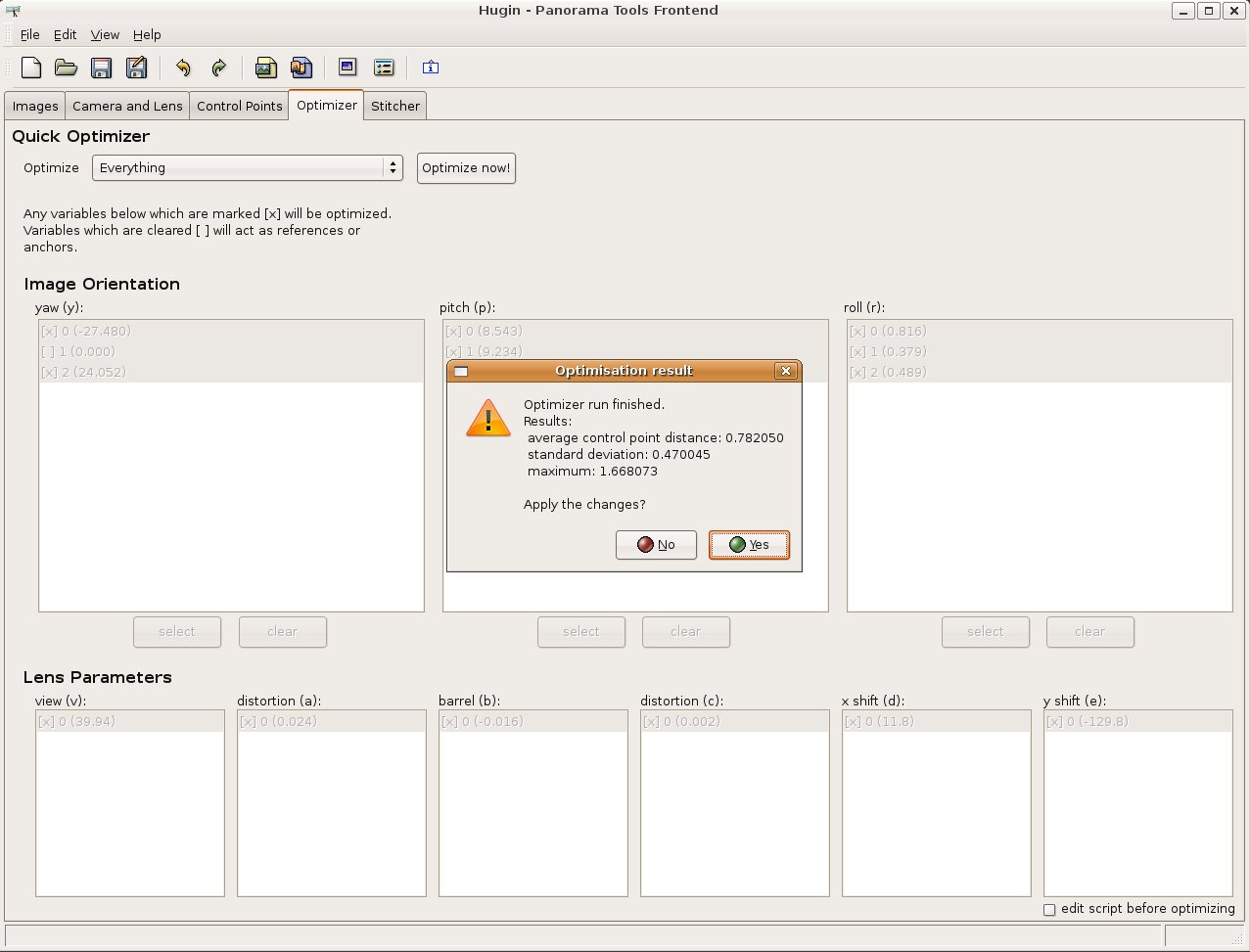Click the Hugin app icon in the title bar
Viewport: 1250px width, 952px height.
13,11
